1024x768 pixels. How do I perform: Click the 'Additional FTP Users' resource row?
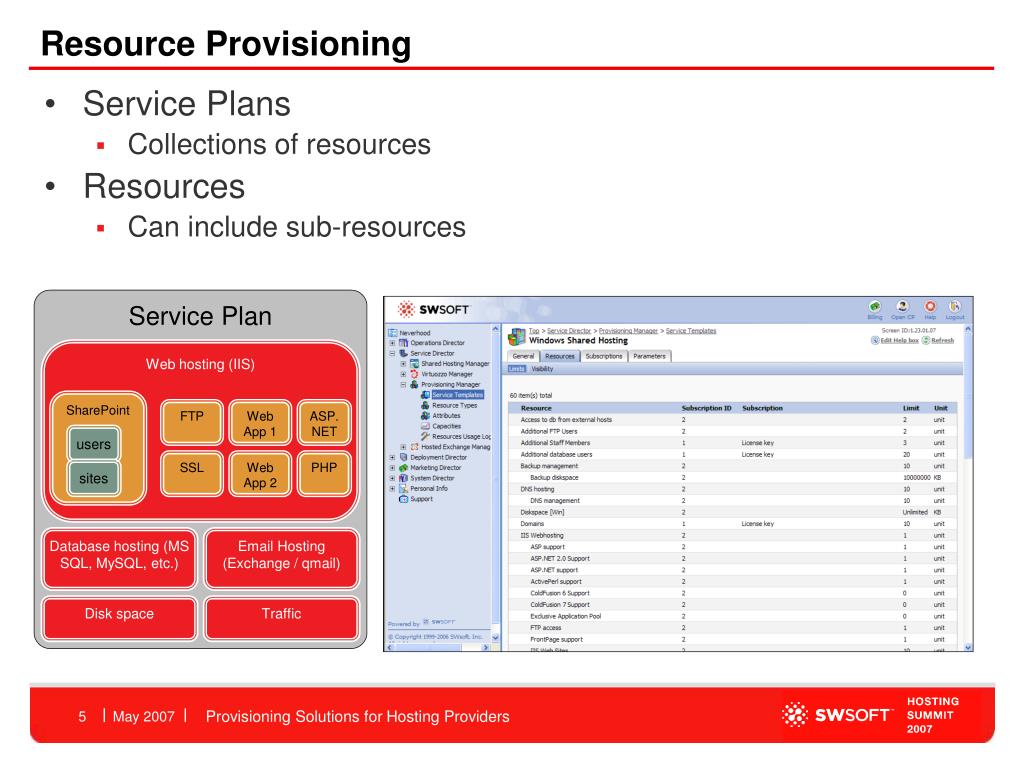pos(733,432)
